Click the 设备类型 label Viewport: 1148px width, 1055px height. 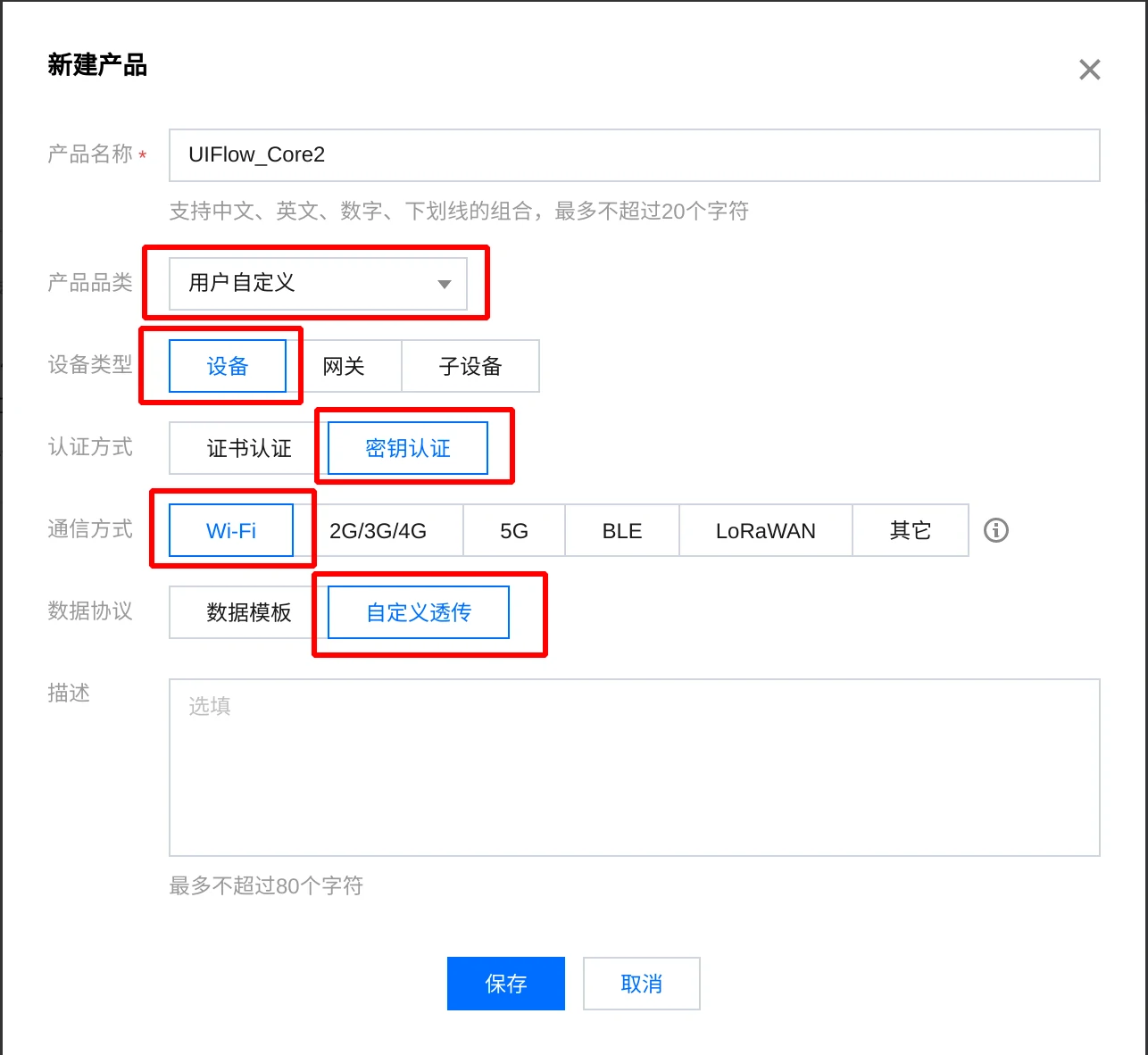[90, 365]
